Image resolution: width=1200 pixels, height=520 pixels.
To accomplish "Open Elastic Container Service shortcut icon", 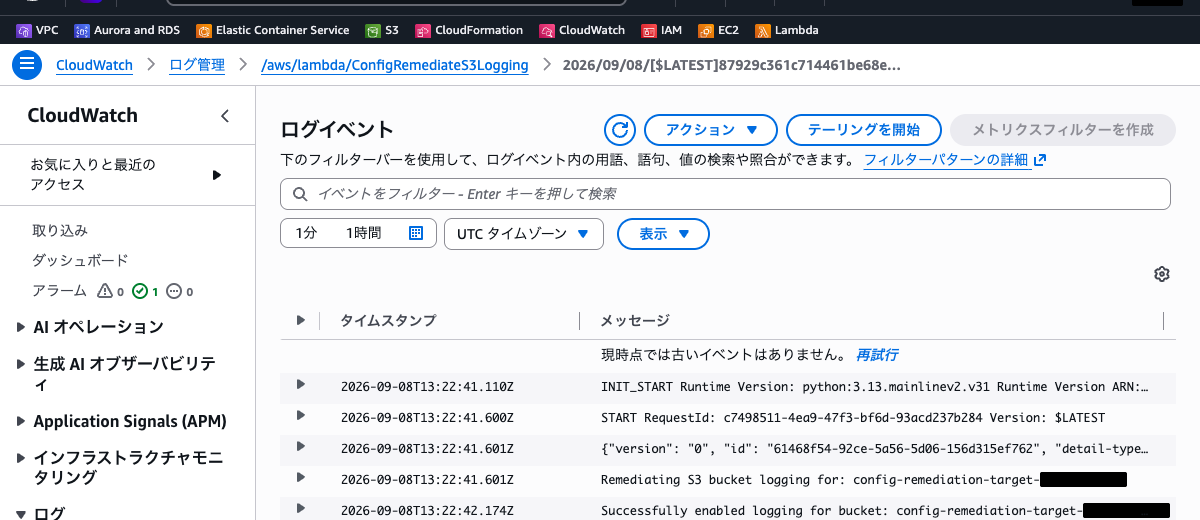I will (x=204, y=30).
